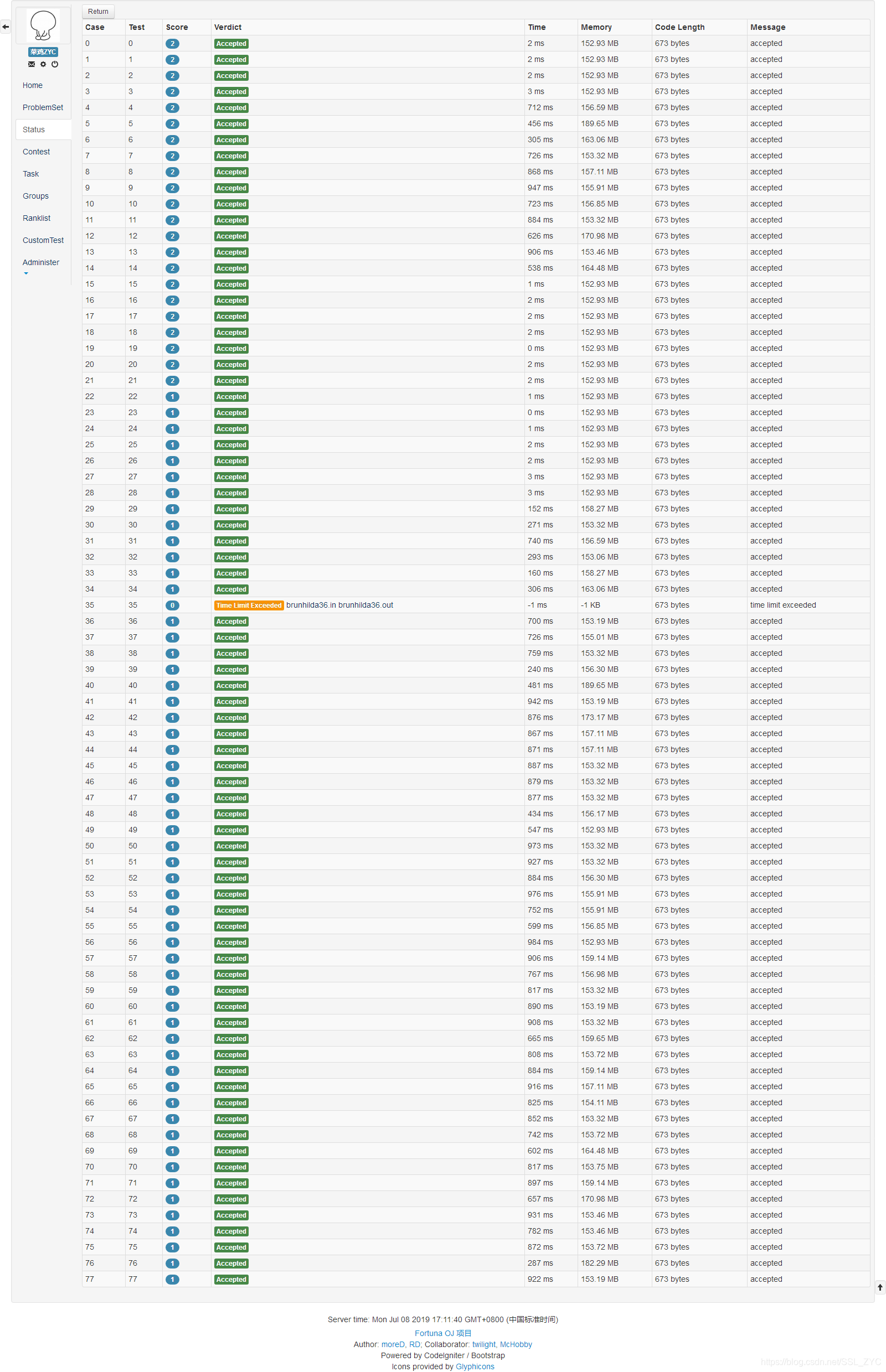
Task: Click the '170.98 MB' memory in case 12
Action: (x=600, y=236)
